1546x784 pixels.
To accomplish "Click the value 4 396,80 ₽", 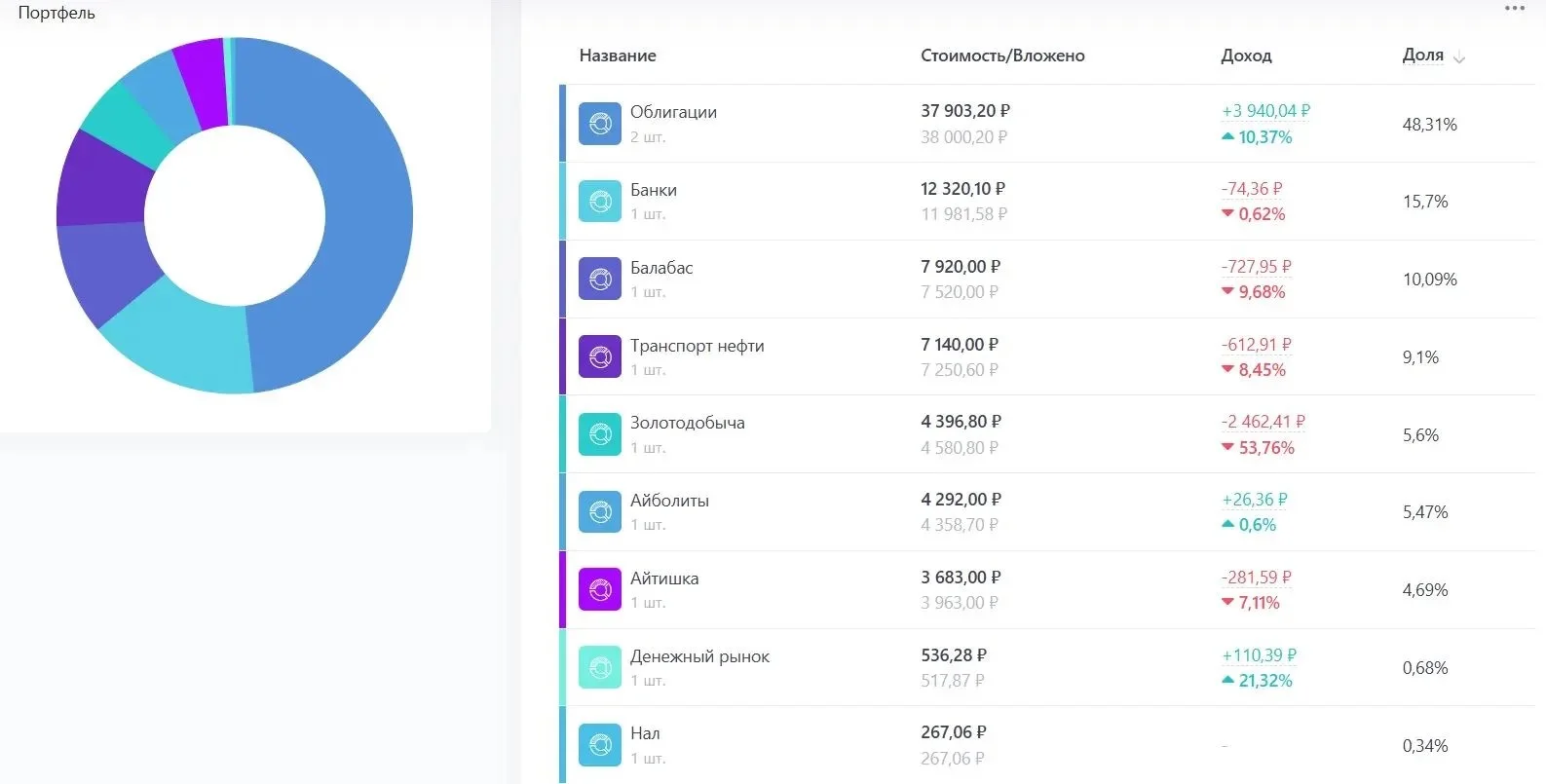I will pyautogui.click(x=961, y=422).
